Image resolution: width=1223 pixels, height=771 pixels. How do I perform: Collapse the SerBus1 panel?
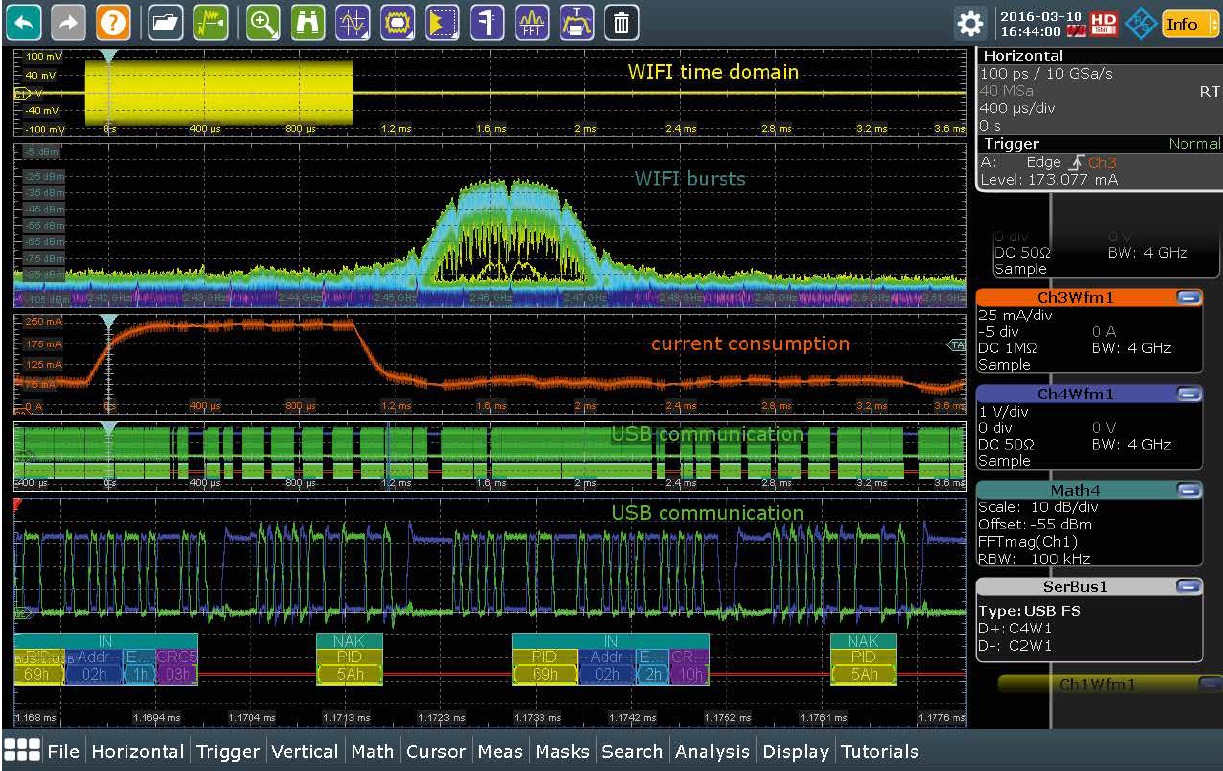1188,586
